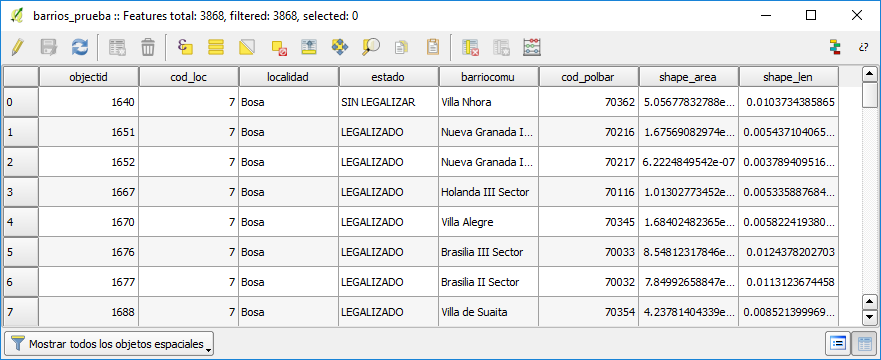Select row 4 by its row header

21,222
